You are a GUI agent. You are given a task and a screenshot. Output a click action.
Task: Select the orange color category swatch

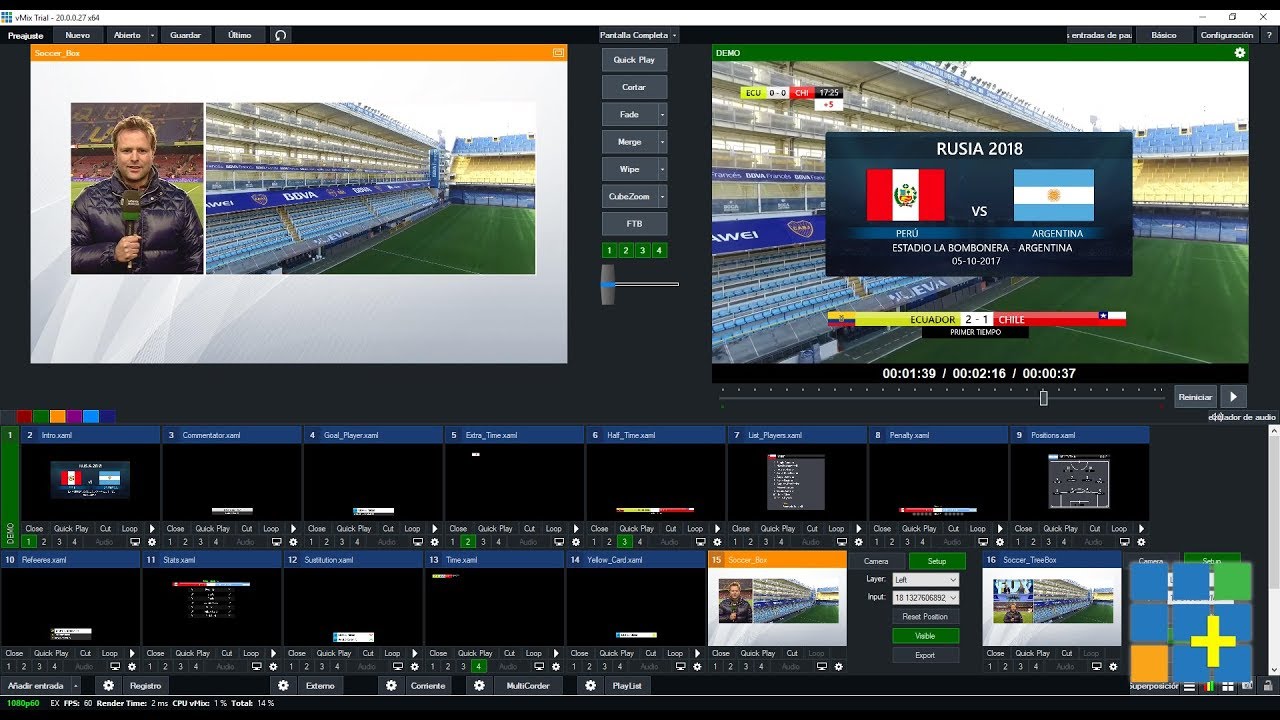pyautogui.click(x=58, y=416)
